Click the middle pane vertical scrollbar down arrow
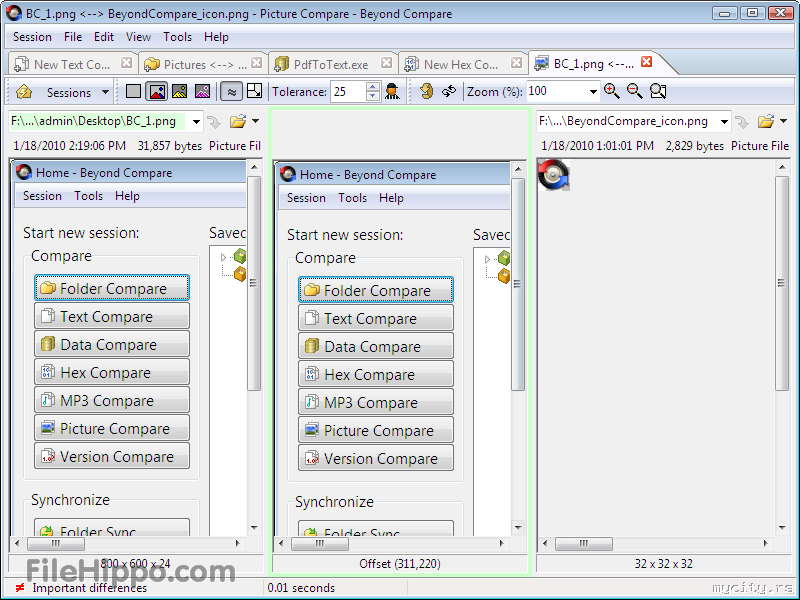This screenshot has width=800, height=600. (518, 528)
